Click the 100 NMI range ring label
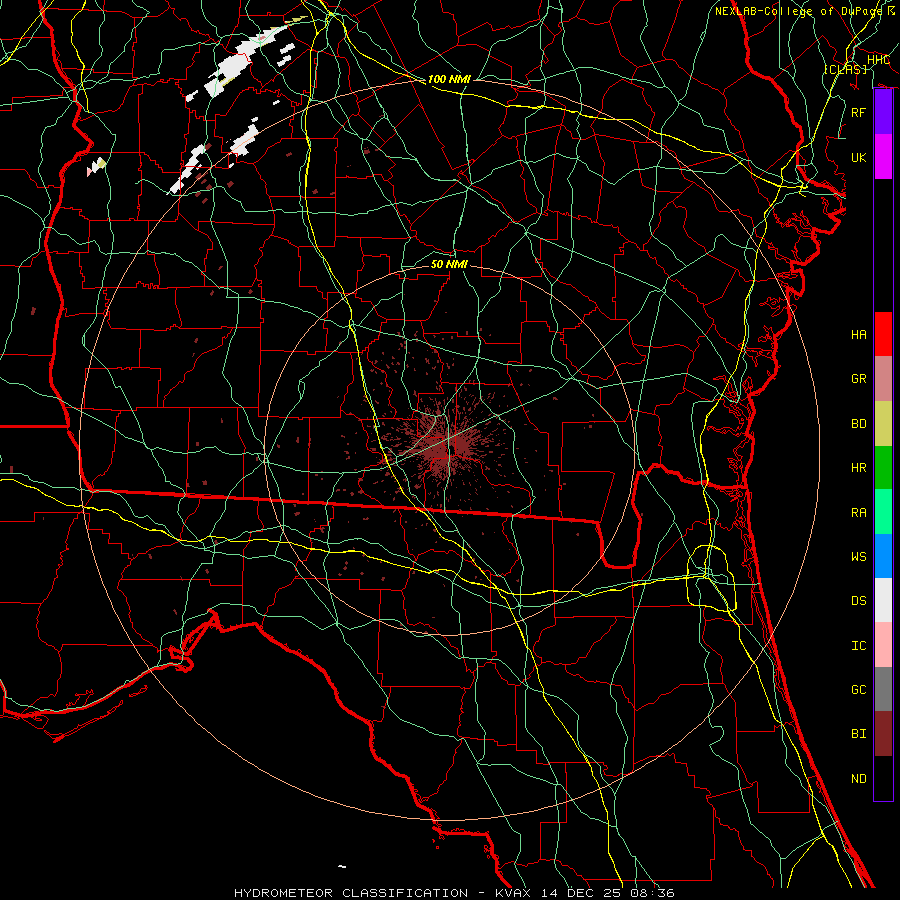 click(449, 79)
